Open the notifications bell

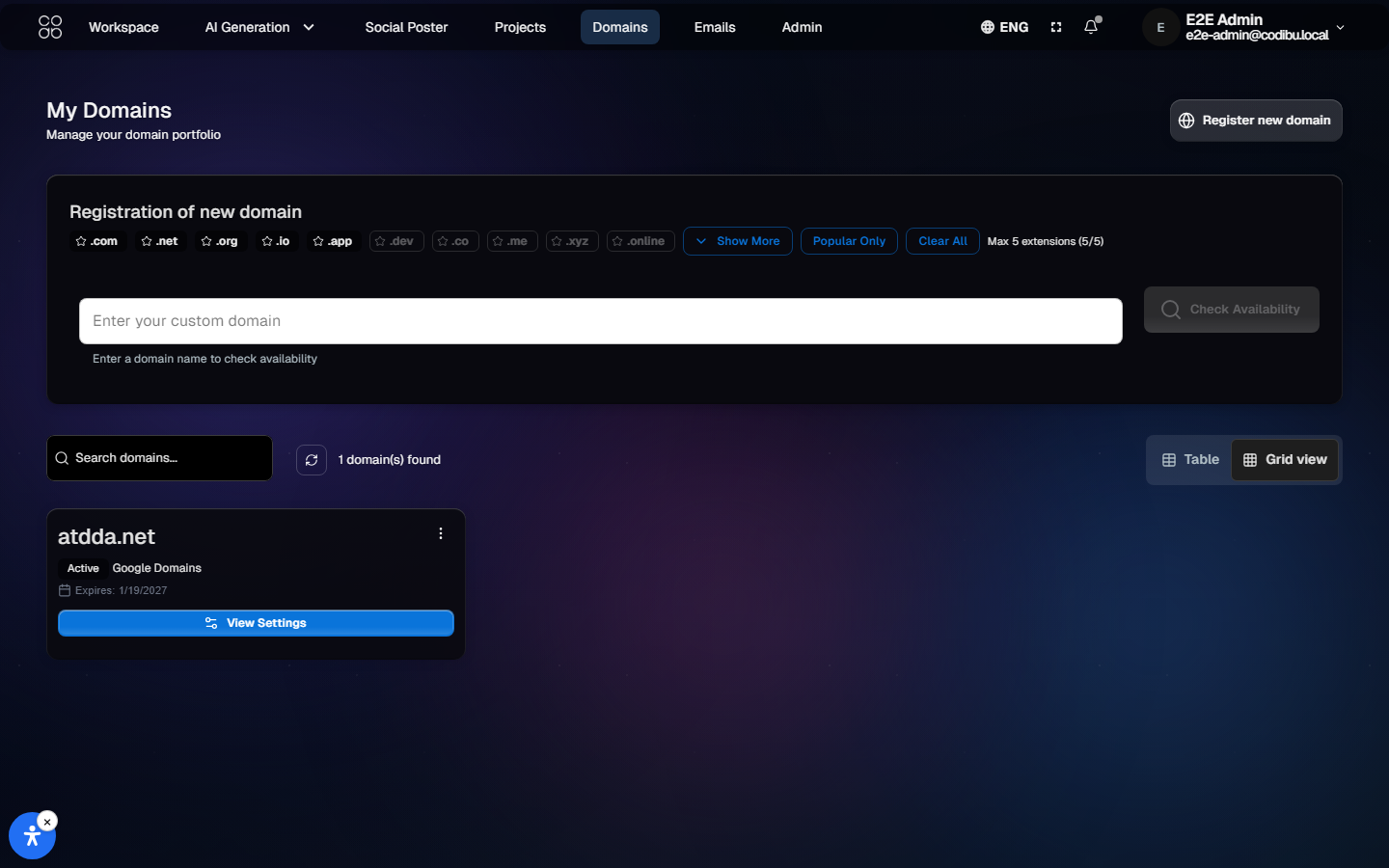pyautogui.click(x=1091, y=27)
